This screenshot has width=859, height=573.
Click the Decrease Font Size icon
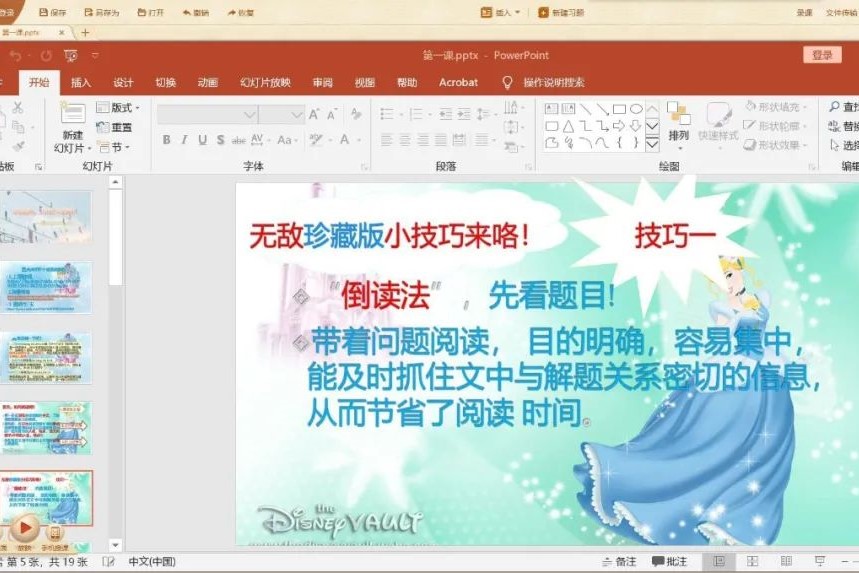(x=332, y=114)
